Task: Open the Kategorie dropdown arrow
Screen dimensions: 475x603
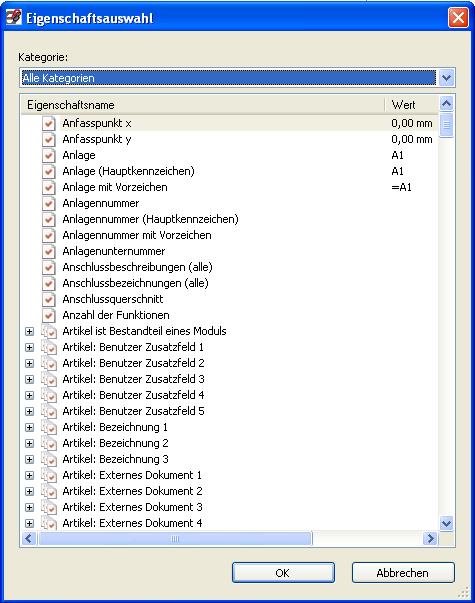Action: click(x=446, y=78)
